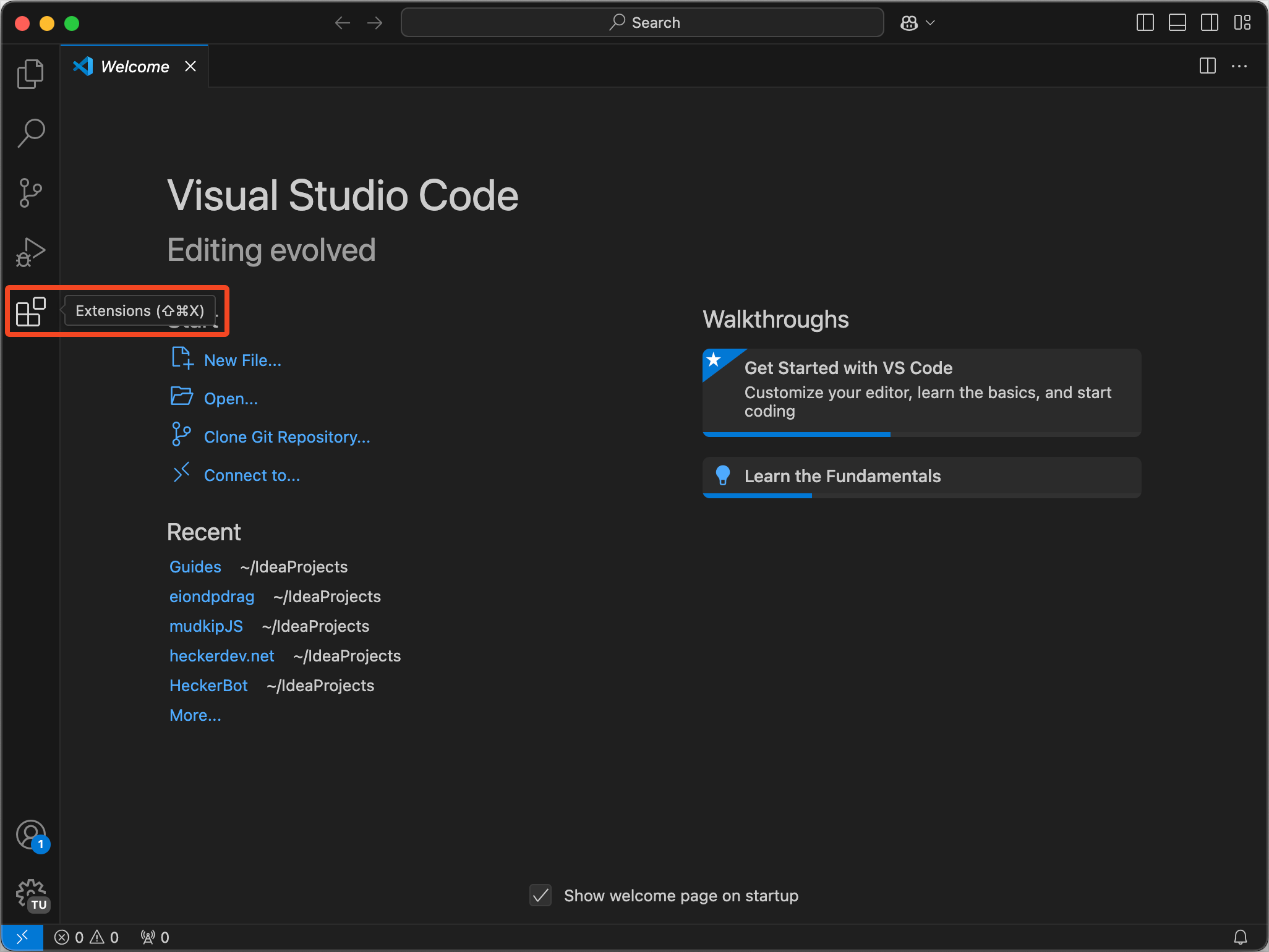The image size is (1269, 952).
Task: Open the Explorer view in activity bar
Action: 30,74
